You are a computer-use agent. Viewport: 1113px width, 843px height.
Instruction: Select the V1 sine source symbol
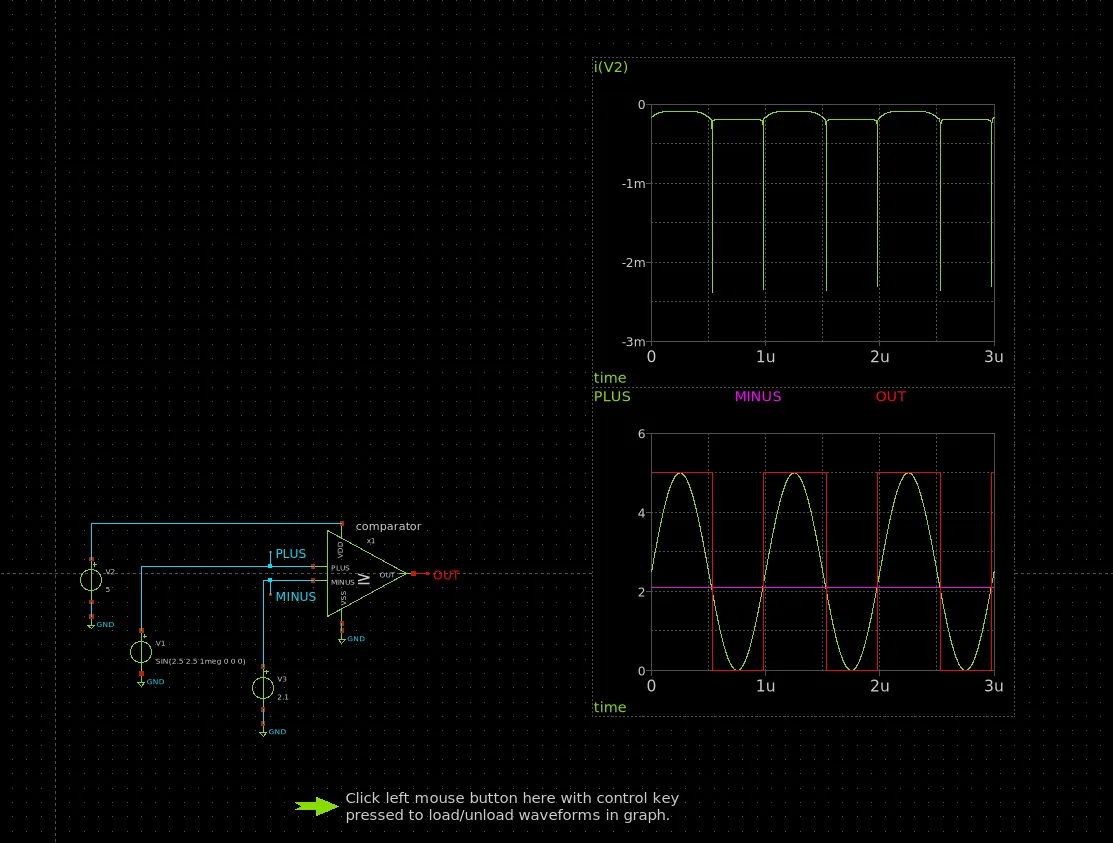coord(141,651)
